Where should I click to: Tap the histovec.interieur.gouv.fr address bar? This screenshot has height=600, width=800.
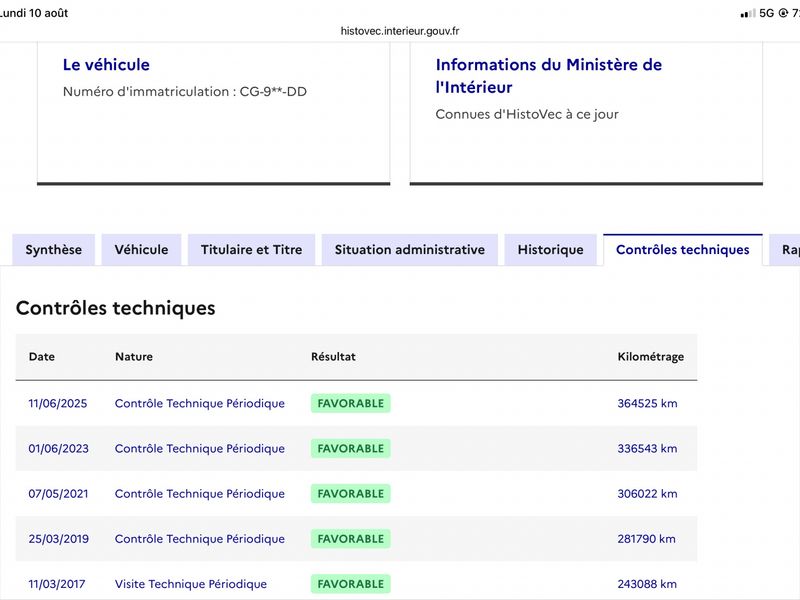(x=400, y=31)
